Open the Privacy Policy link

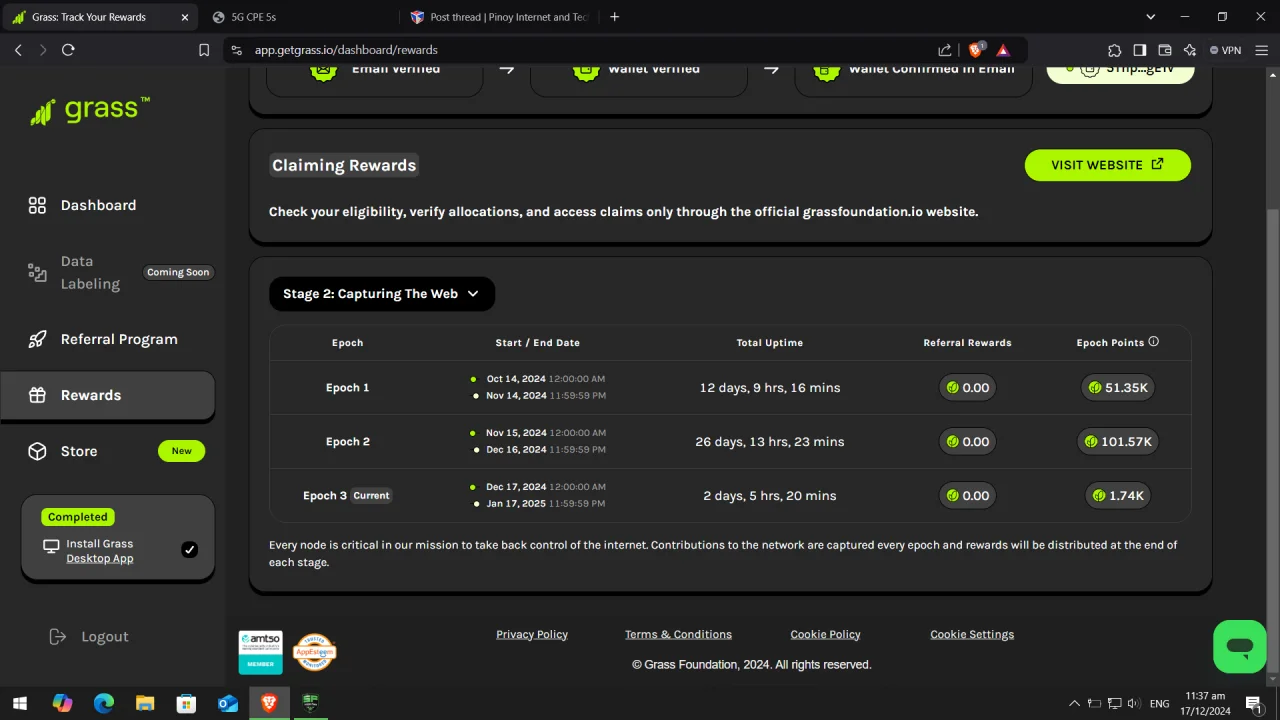pos(532,635)
